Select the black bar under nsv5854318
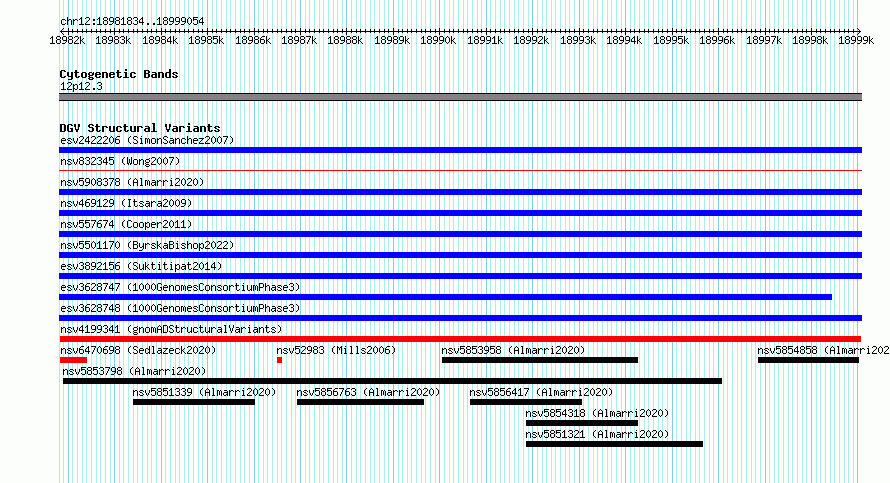The height and width of the screenshot is (483, 890). tap(582, 423)
